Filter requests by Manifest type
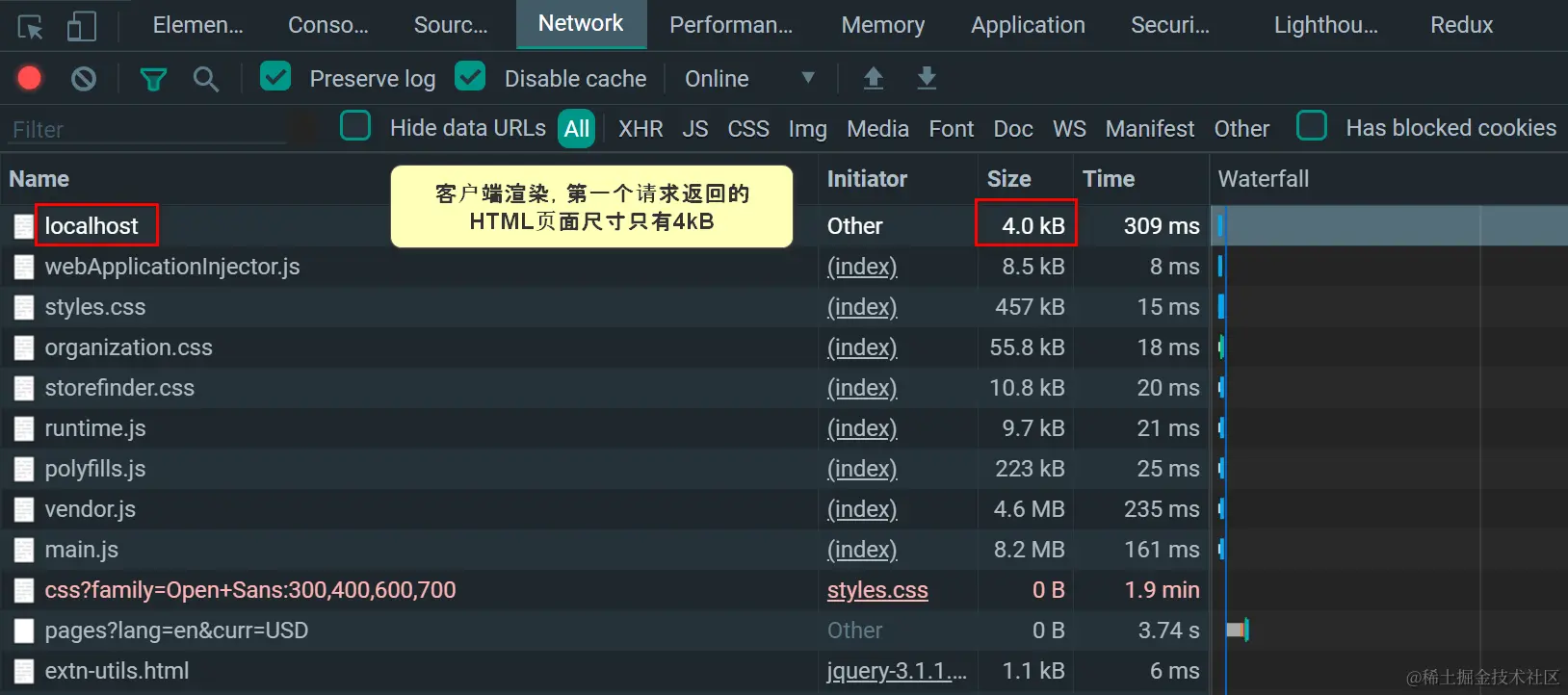The height and width of the screenshot is (695, 1568). pos(1150,129)
